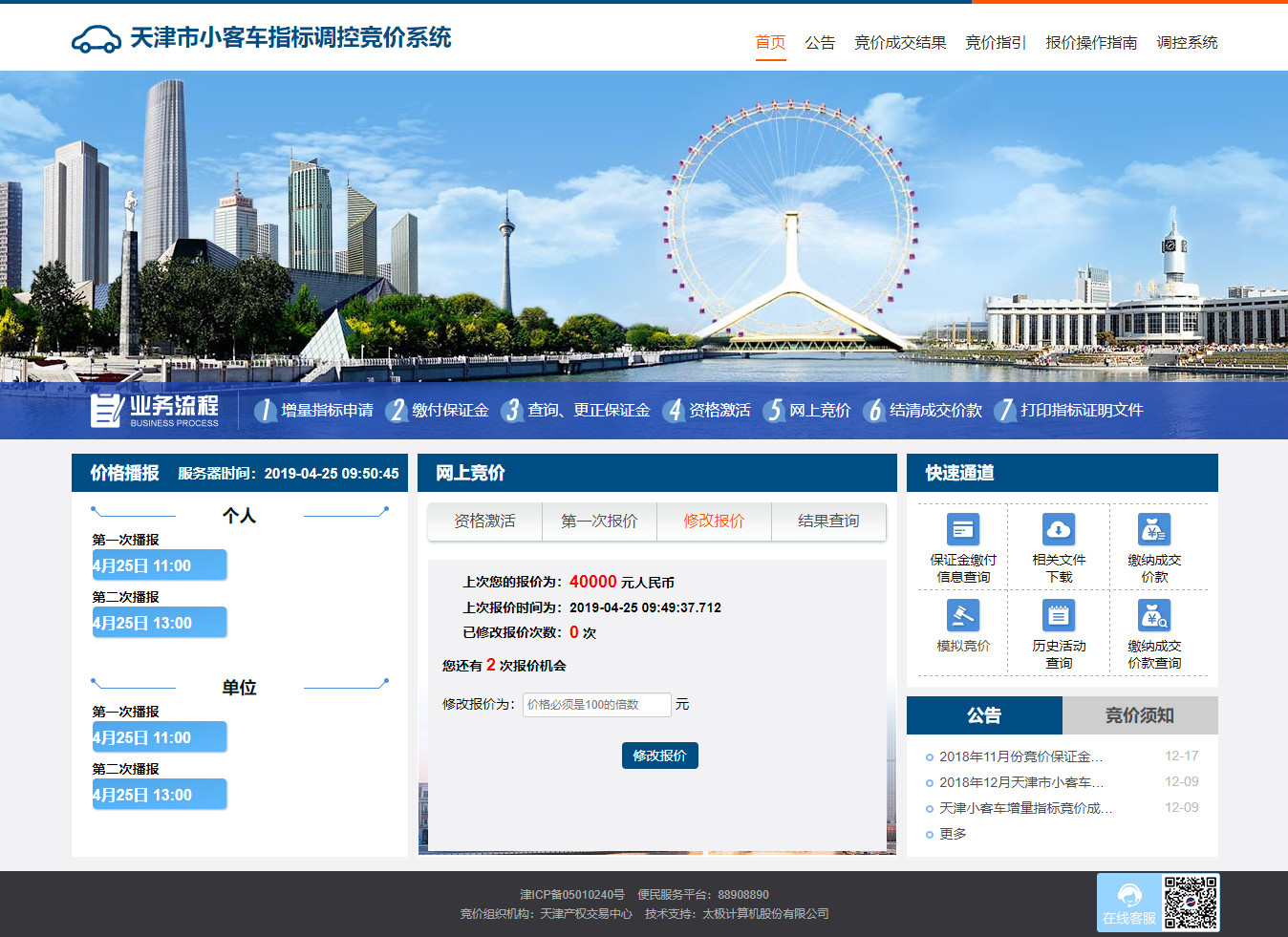Click step 7 打印指标证明文件

(x=1068, y=411)
